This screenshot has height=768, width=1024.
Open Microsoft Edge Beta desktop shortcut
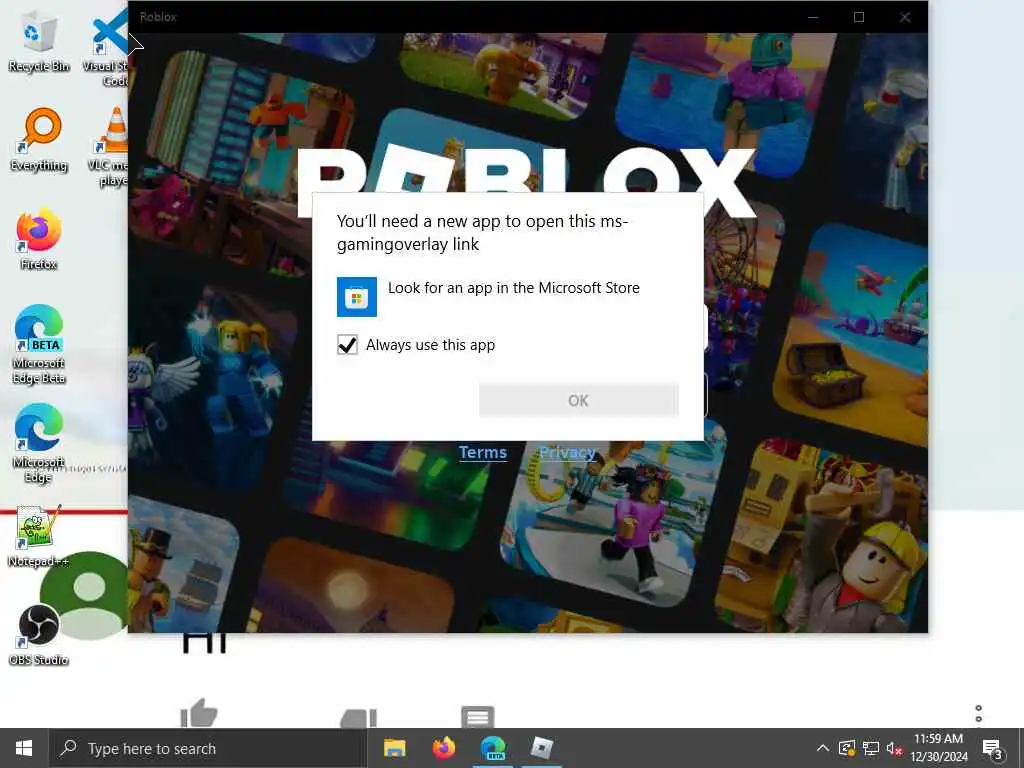(x=39, y=344)
